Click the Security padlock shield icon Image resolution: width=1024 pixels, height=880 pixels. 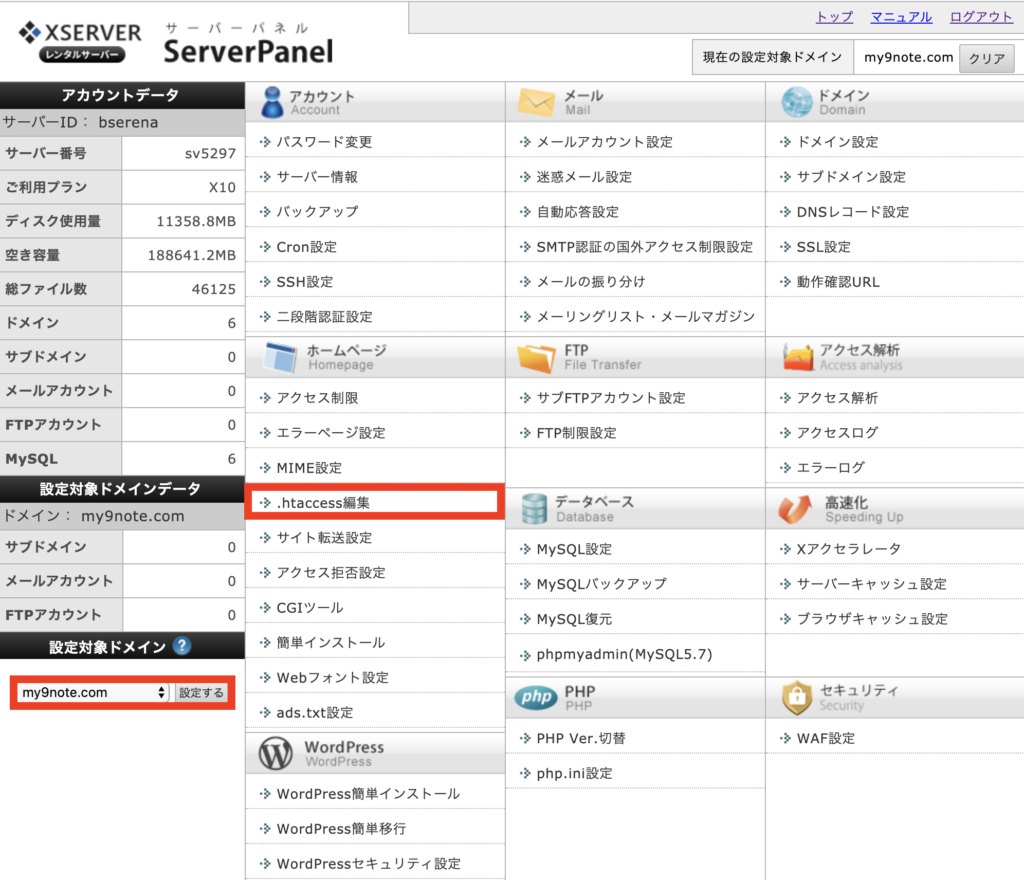pyautogui.click(x=797, y=697)
